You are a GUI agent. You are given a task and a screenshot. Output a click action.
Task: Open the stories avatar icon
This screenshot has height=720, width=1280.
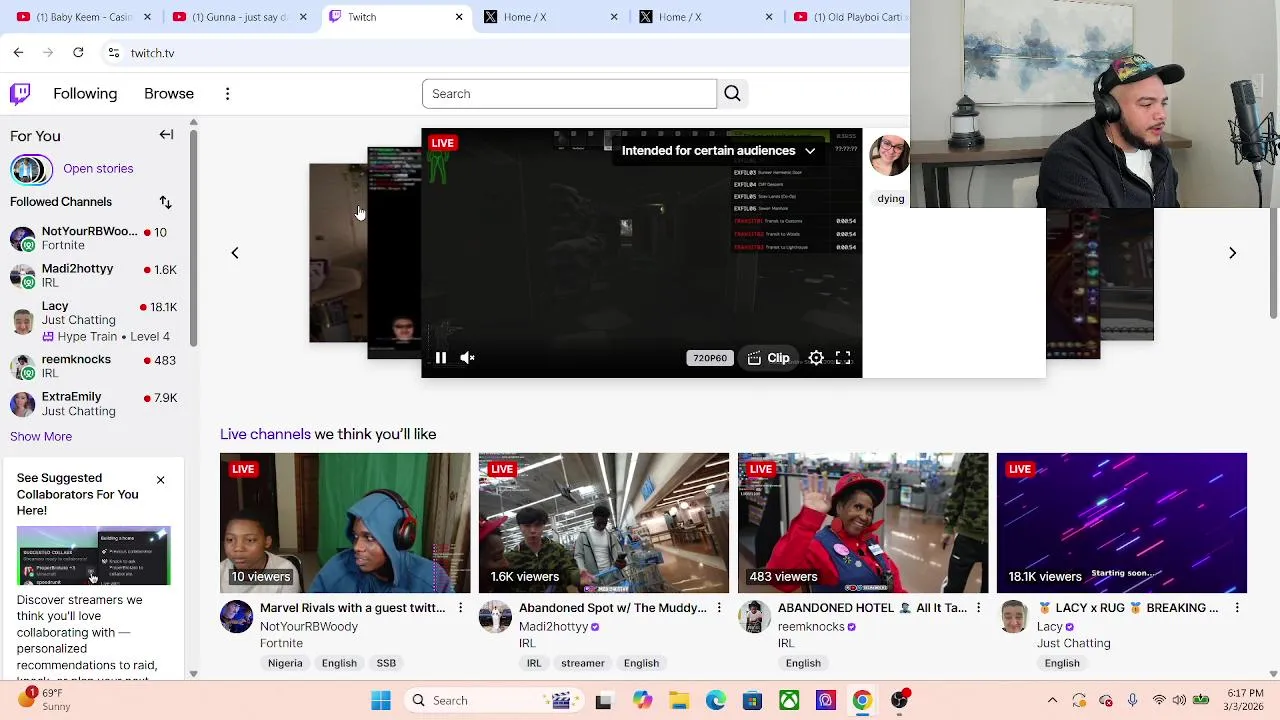click(31, 169)
